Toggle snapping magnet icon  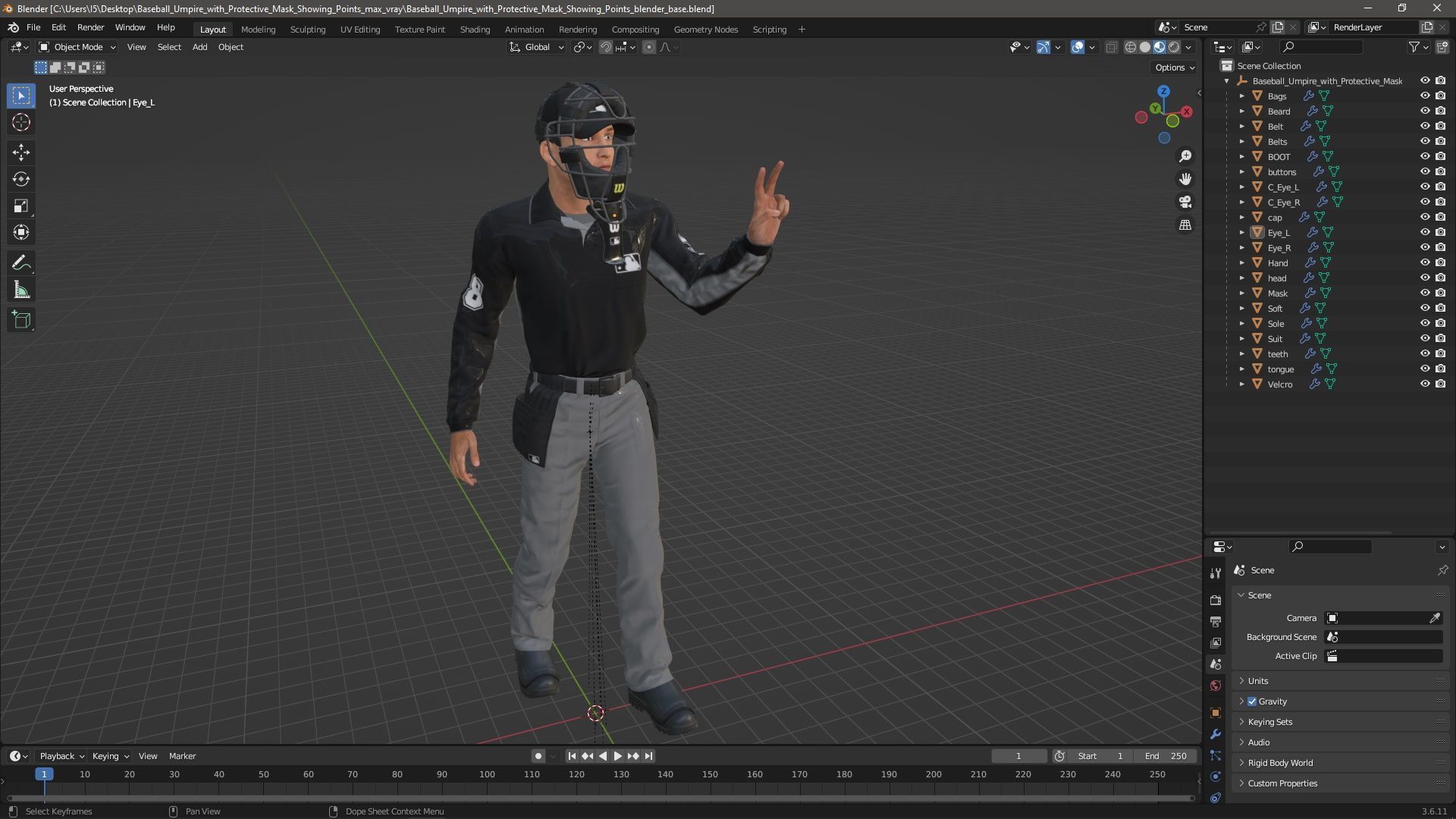pos(606,47)
